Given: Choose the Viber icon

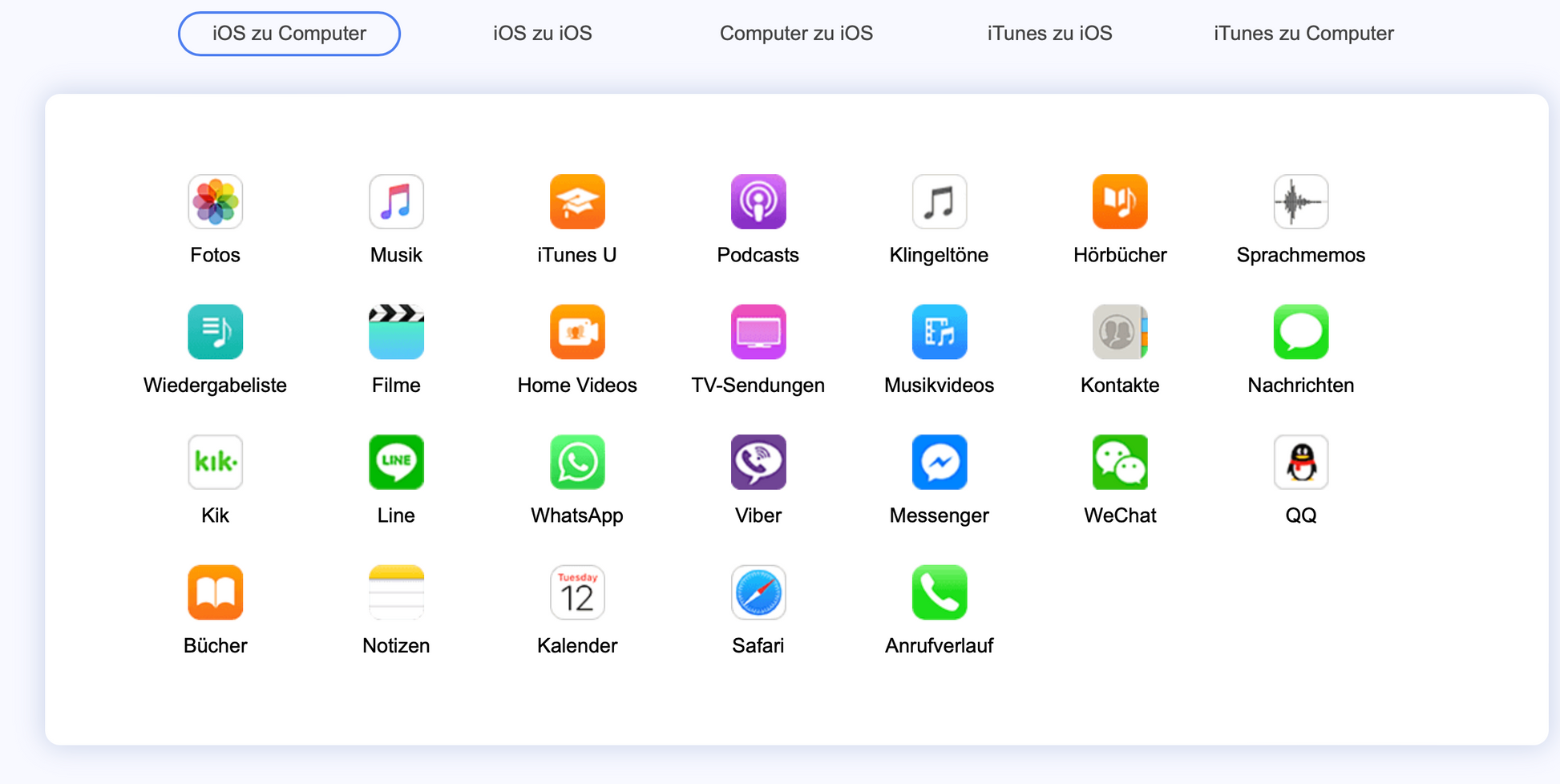Looking at the screenshot, I should 758,463.
